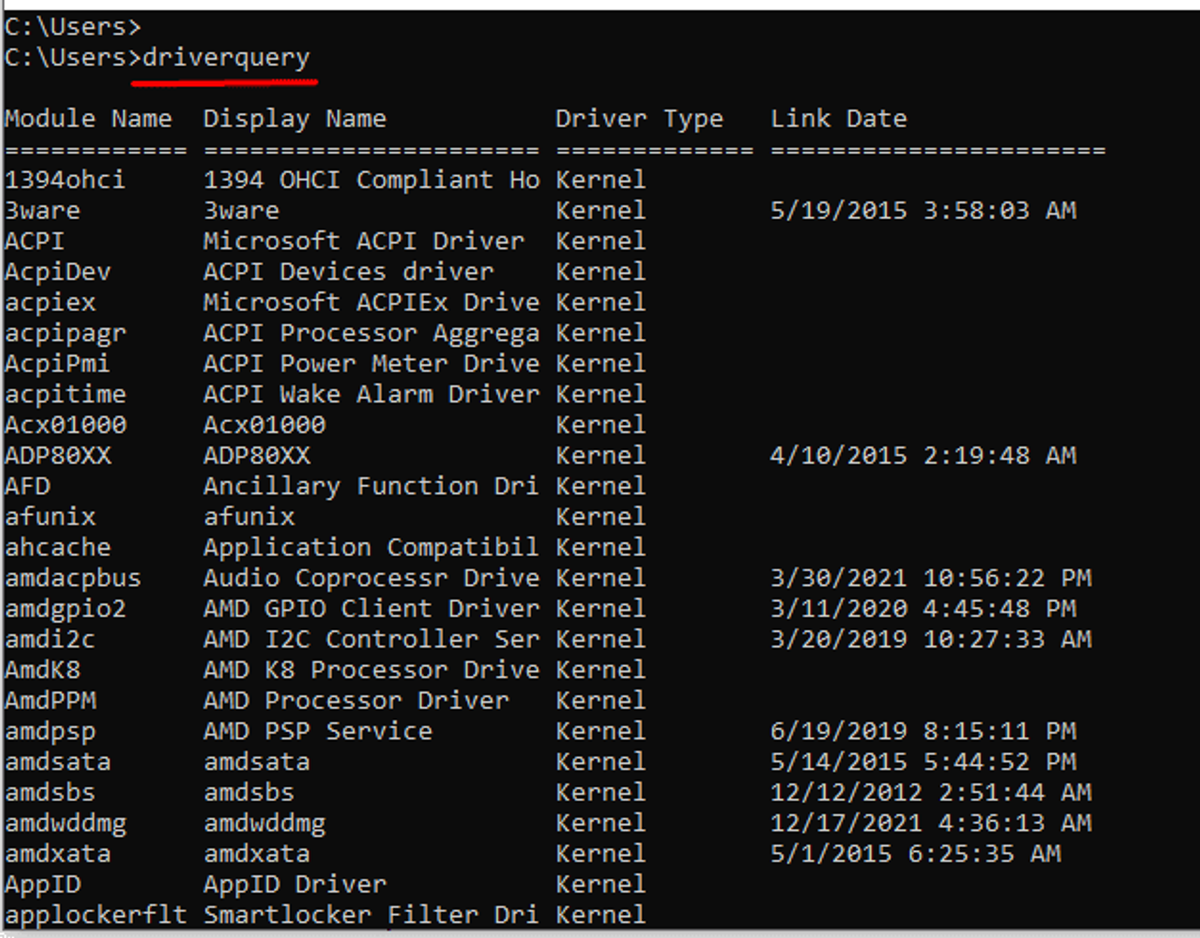Screen dimensions: 1200x938
Task: Click module name 3ware
Action: coord(42,211)
